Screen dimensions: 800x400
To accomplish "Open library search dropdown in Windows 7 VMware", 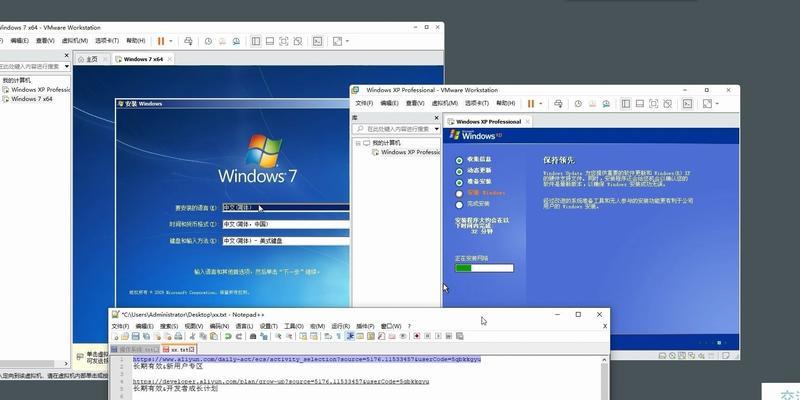I will [66, 66].
